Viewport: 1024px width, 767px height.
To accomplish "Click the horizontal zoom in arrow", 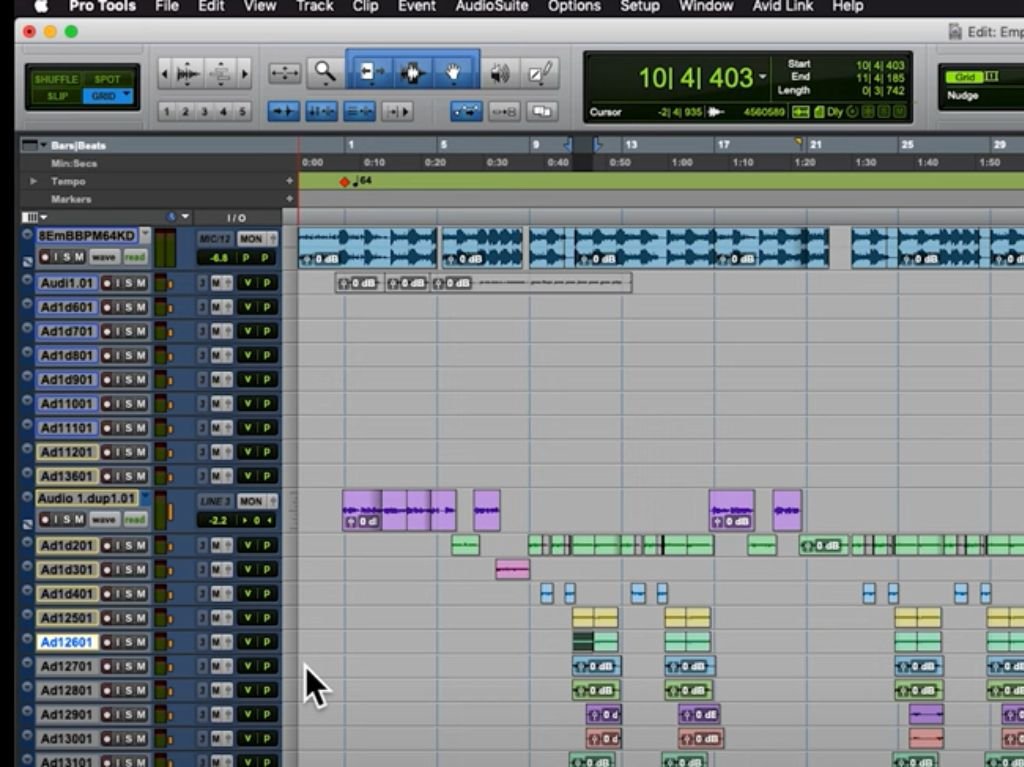I will [245, 73].
